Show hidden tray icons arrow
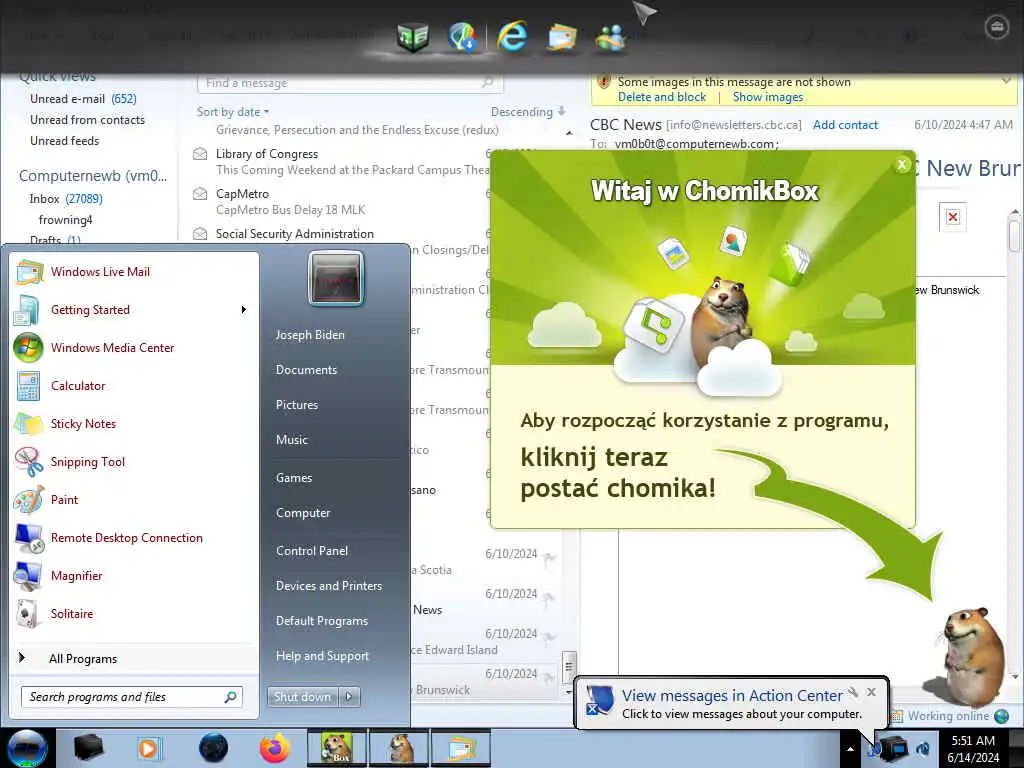The width and height of the screenshot is (1024, 768). coord(850,749)
